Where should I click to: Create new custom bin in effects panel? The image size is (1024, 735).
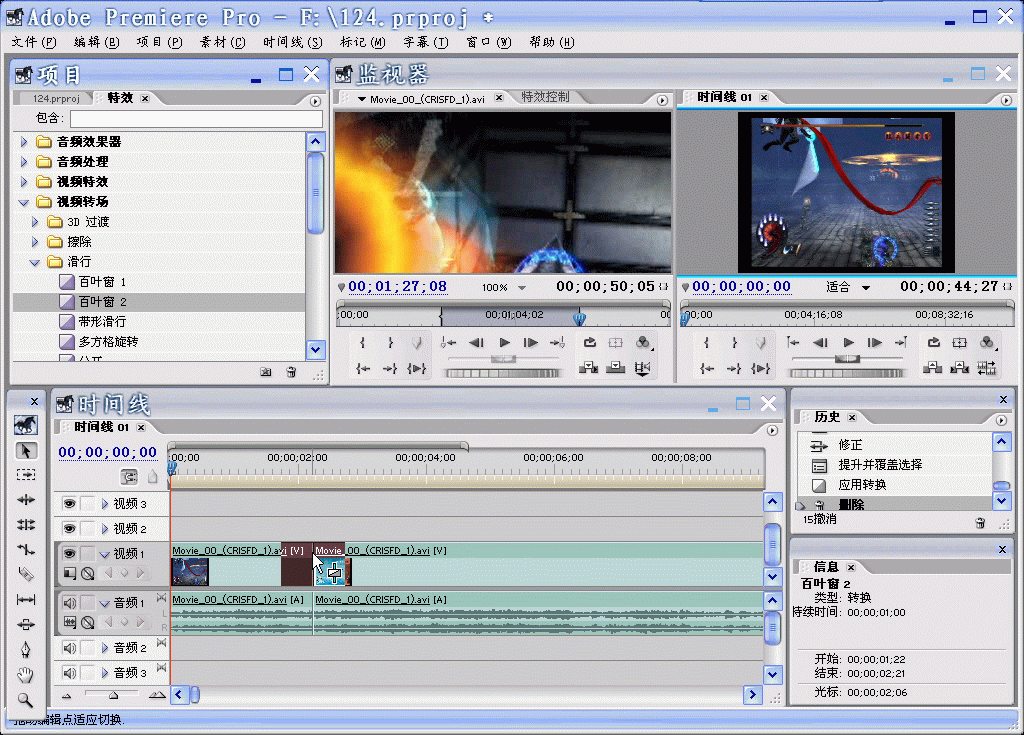266,372
